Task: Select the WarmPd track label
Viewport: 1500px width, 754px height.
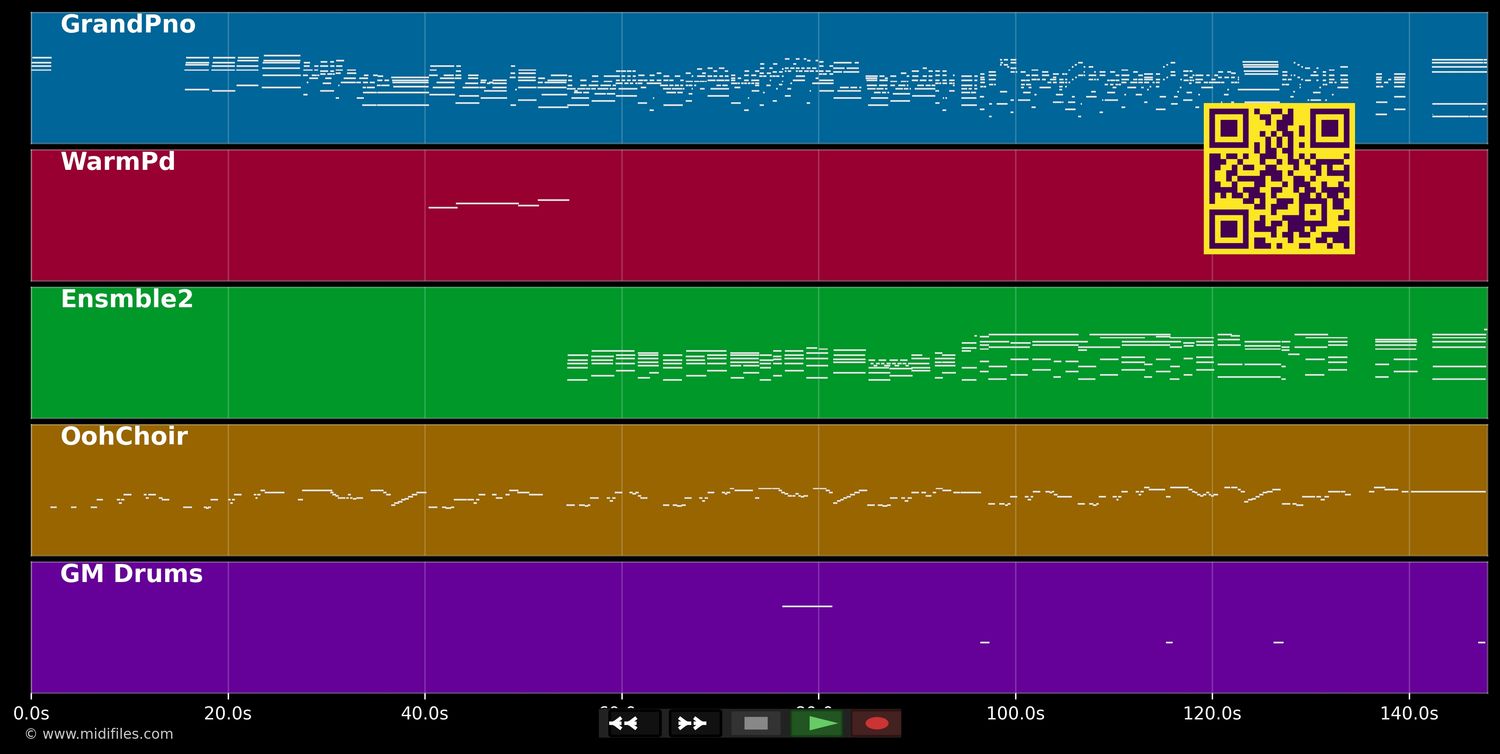Action: [118, 162]
